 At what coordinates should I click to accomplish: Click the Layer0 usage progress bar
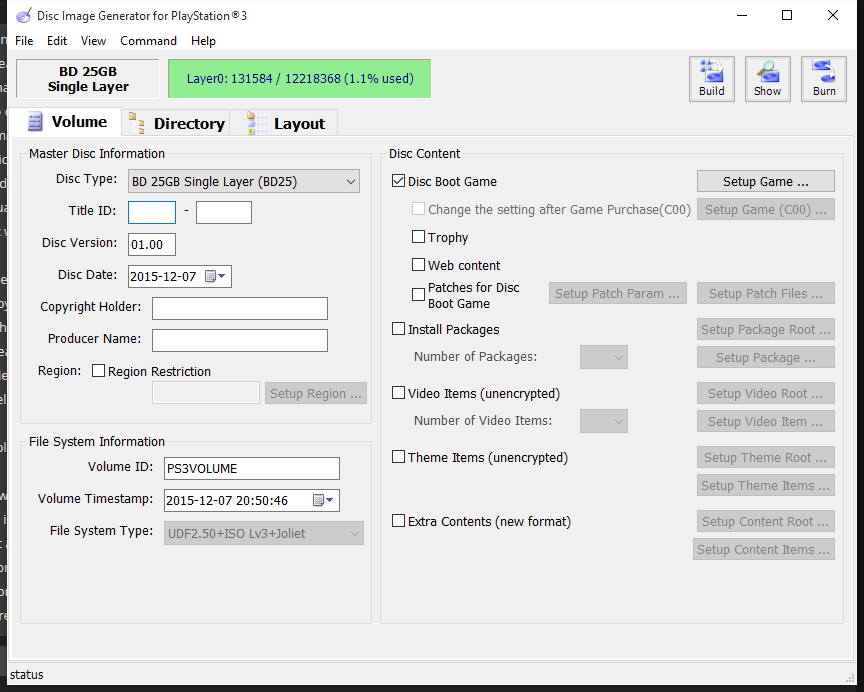[x=299, y=79]
